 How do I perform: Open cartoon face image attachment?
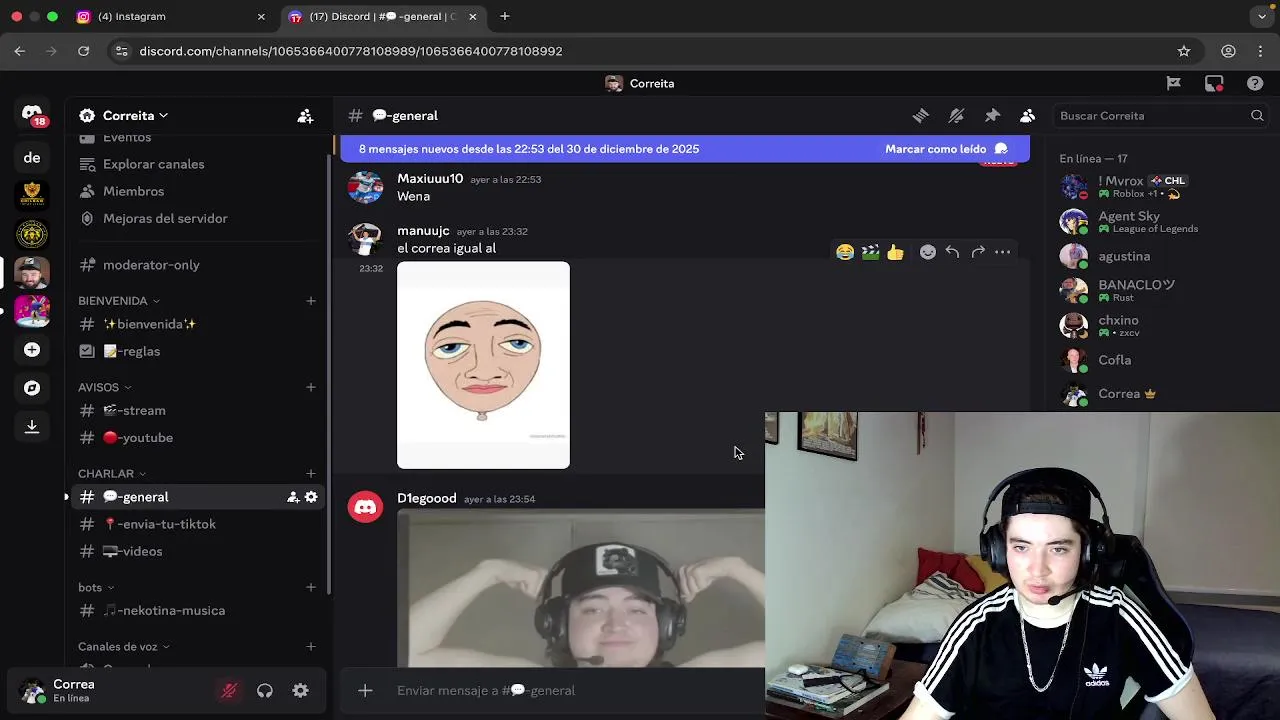pos(483,365)
